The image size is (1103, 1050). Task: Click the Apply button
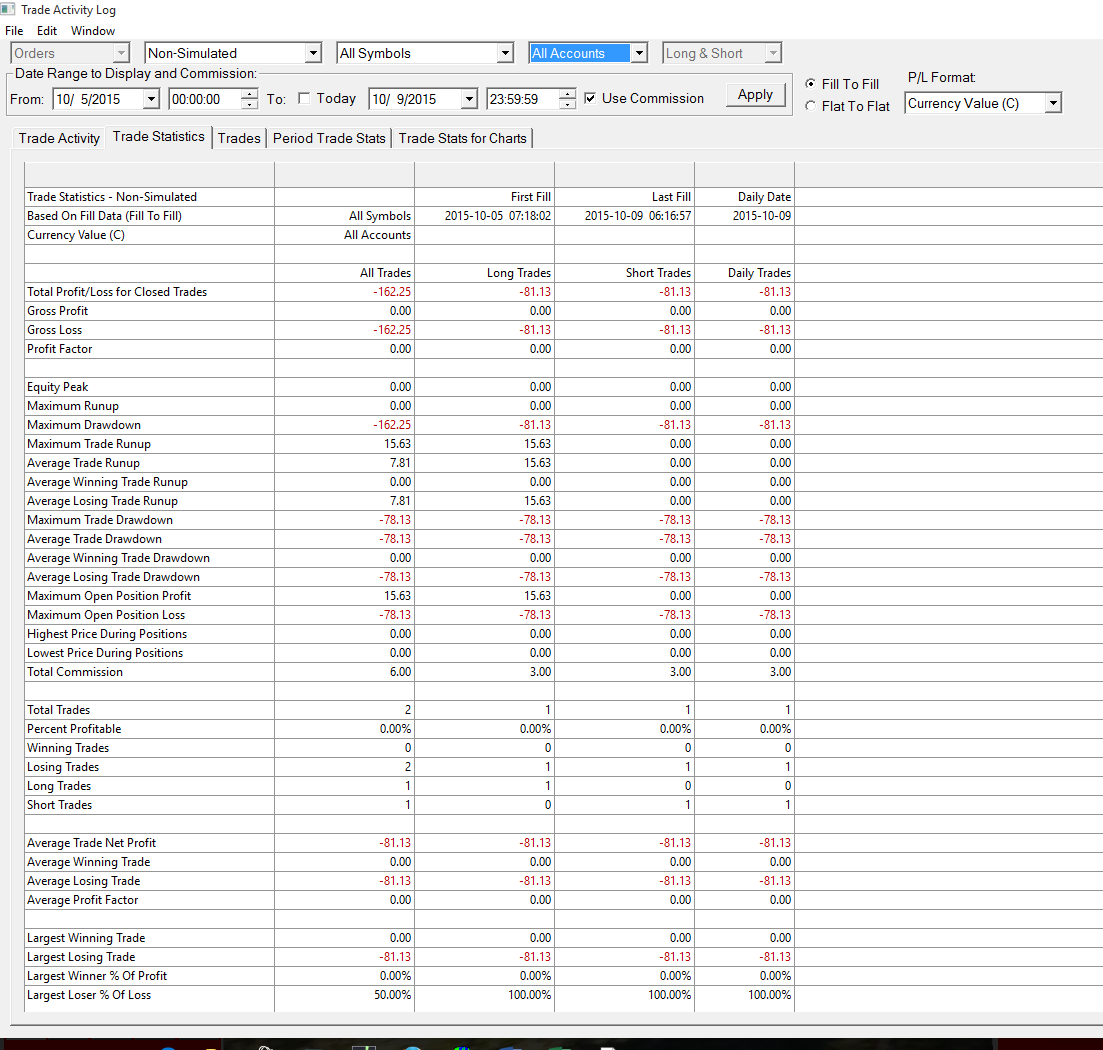pyautogui.click(x=755, y=95)
